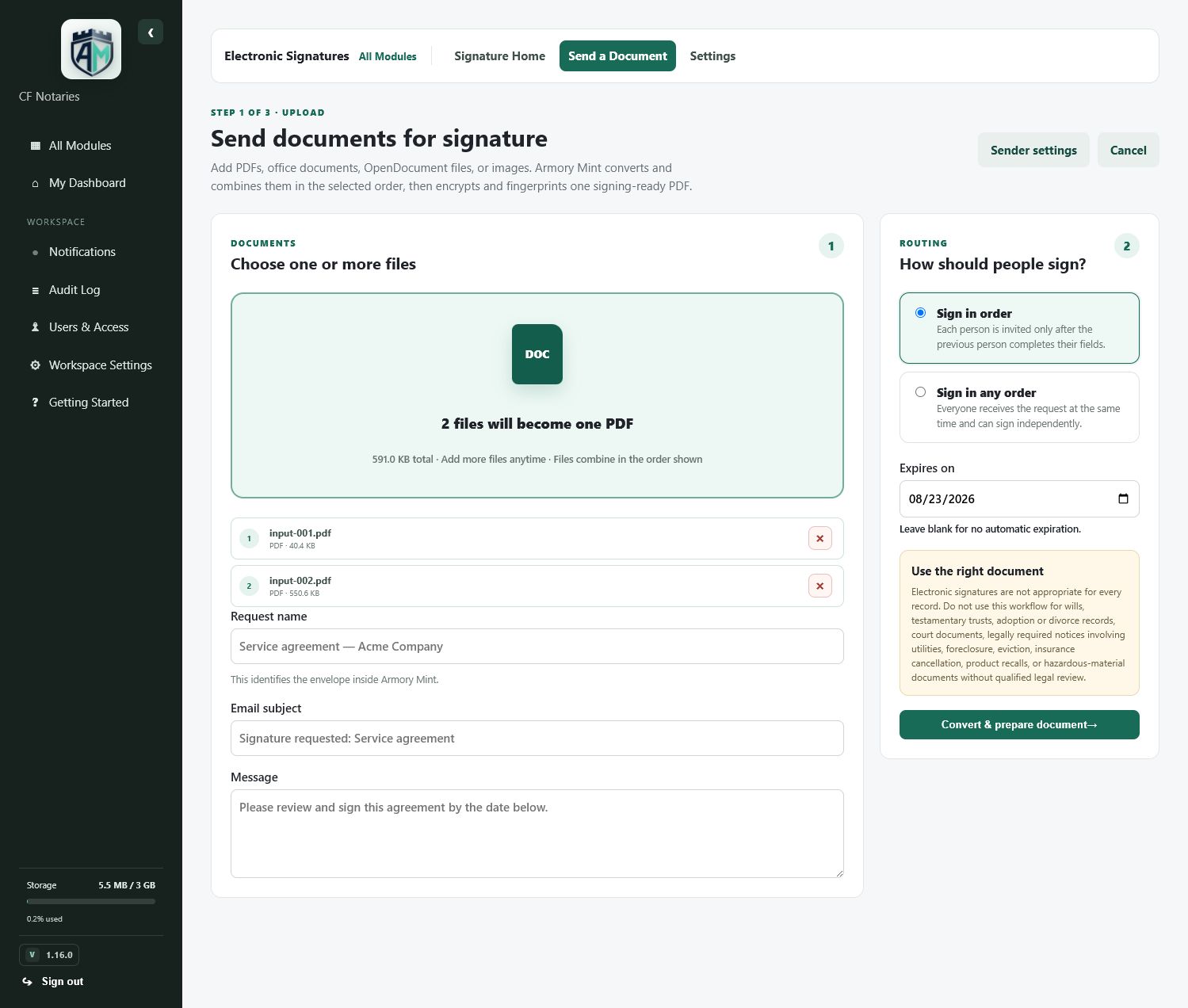Select the Sign in order radio button
The image size is (1188, 1008).
coord(920,313)
